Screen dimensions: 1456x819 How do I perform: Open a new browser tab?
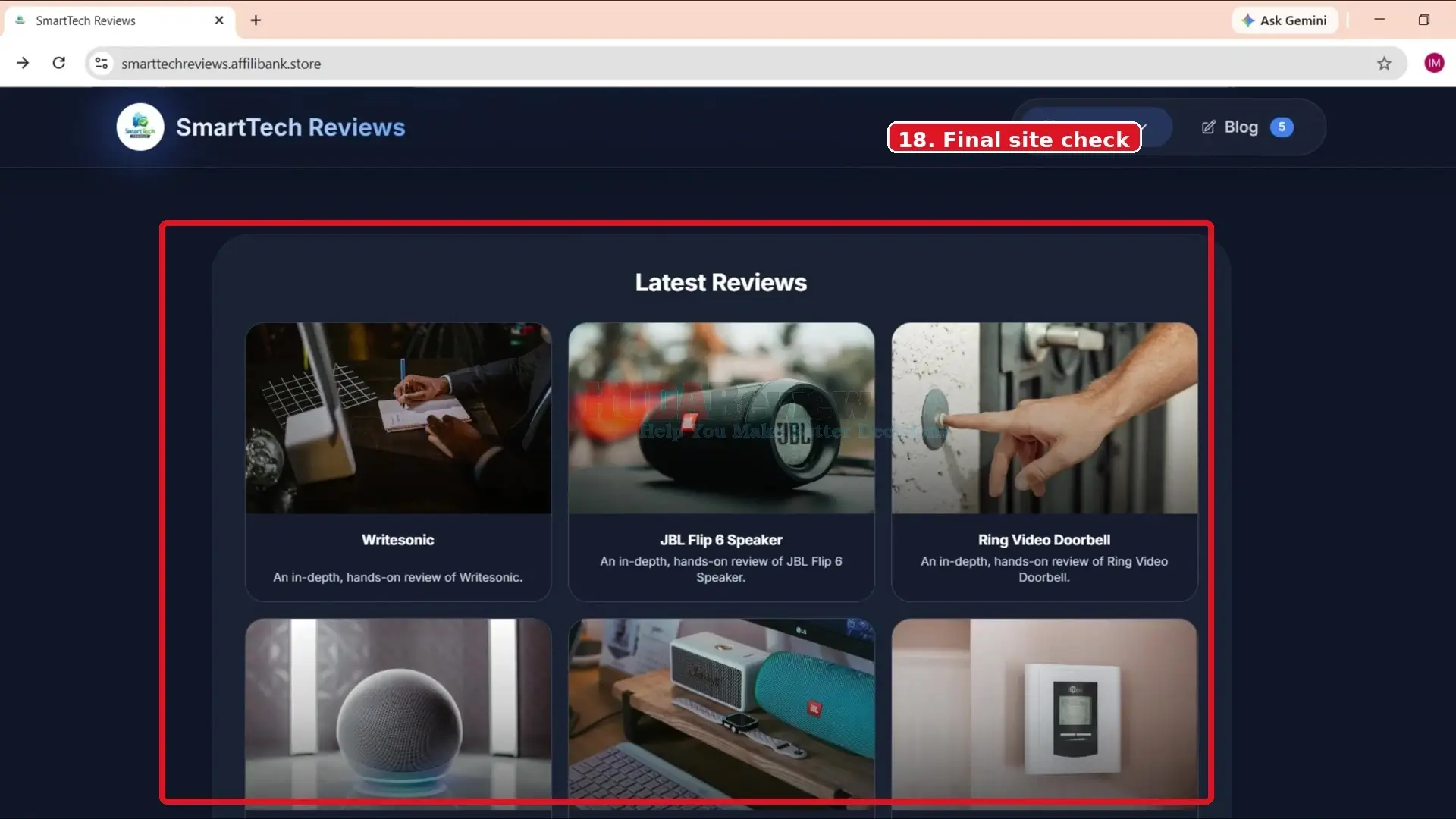coord(256,20)
